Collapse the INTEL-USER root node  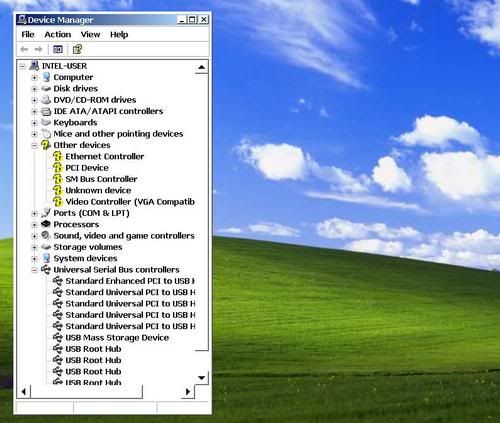[23, 66]
